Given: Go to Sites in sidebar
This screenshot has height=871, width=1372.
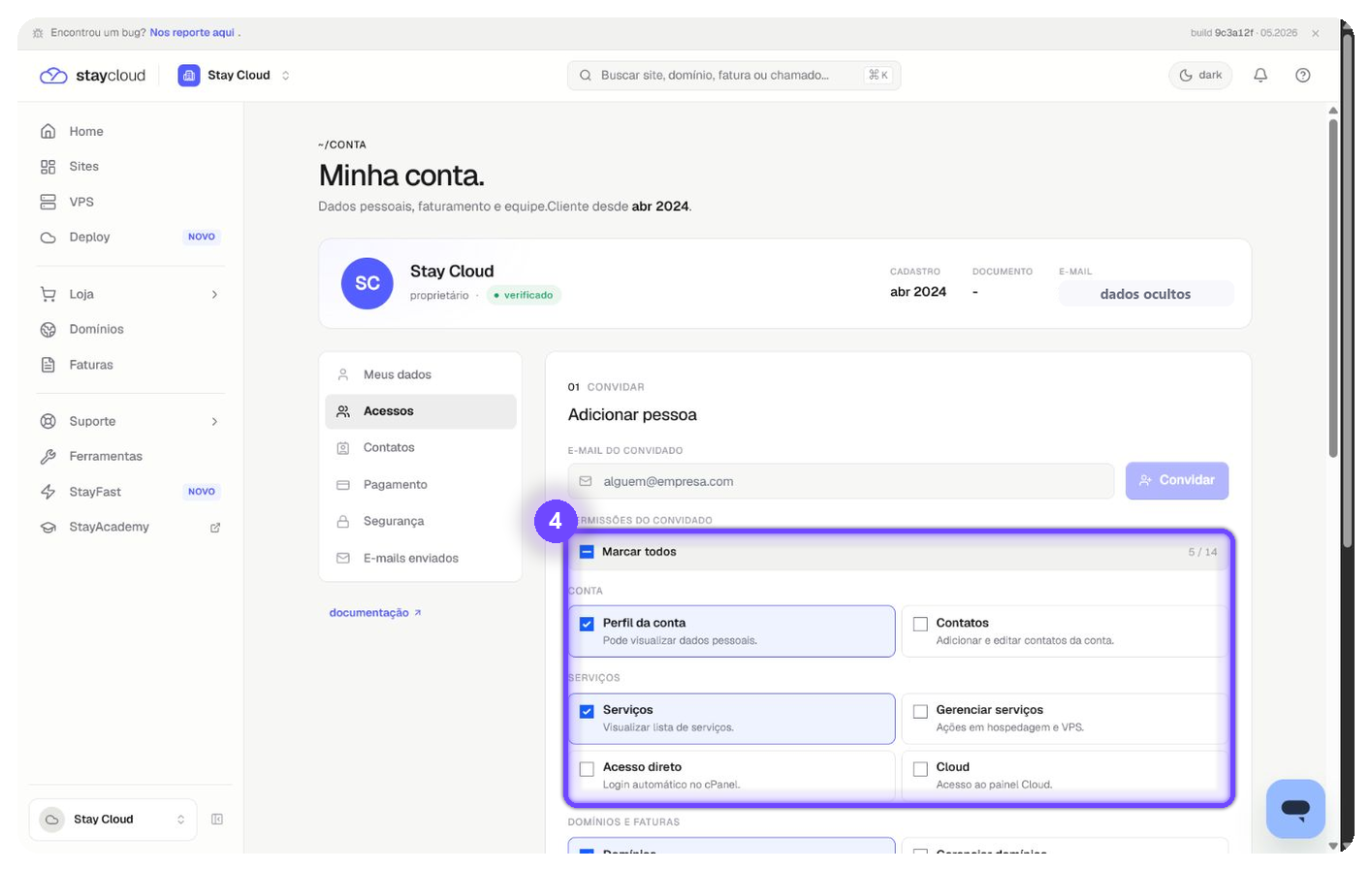Looking at the screenshot, I should (130, 167).
